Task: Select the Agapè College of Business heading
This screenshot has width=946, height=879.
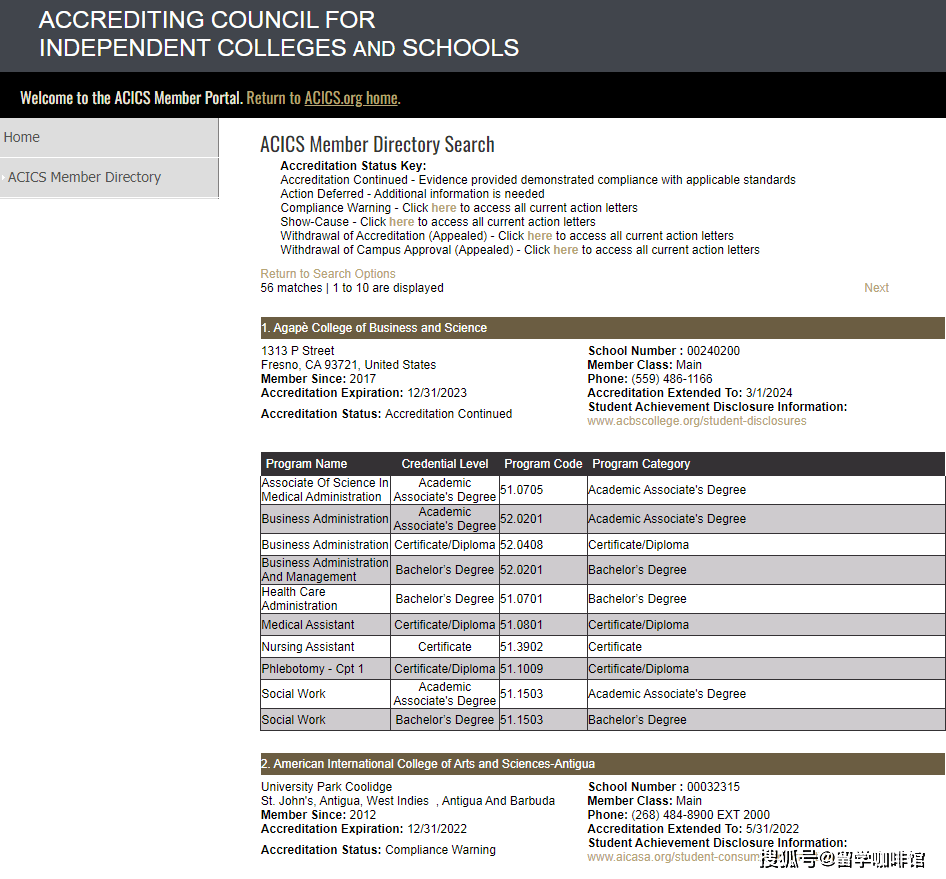Action: pos(374,328)
